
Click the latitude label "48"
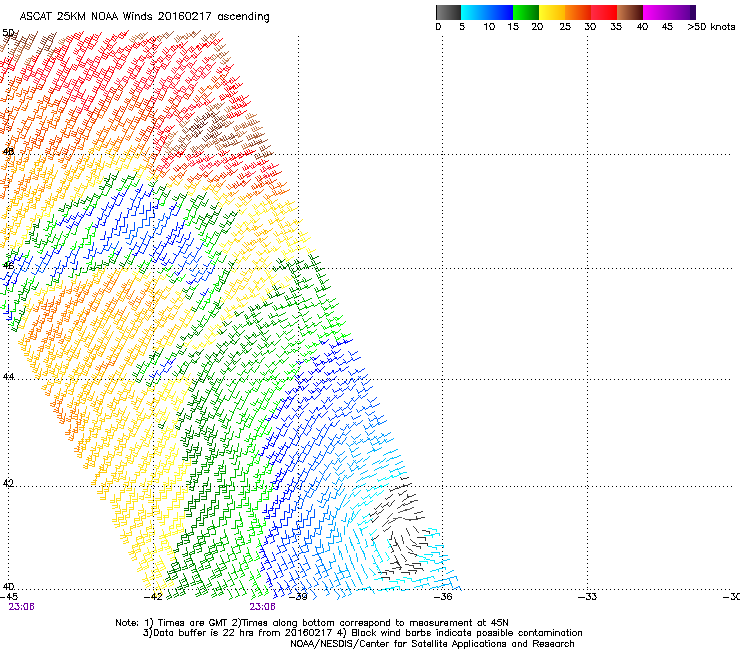(x=8, y=152)
